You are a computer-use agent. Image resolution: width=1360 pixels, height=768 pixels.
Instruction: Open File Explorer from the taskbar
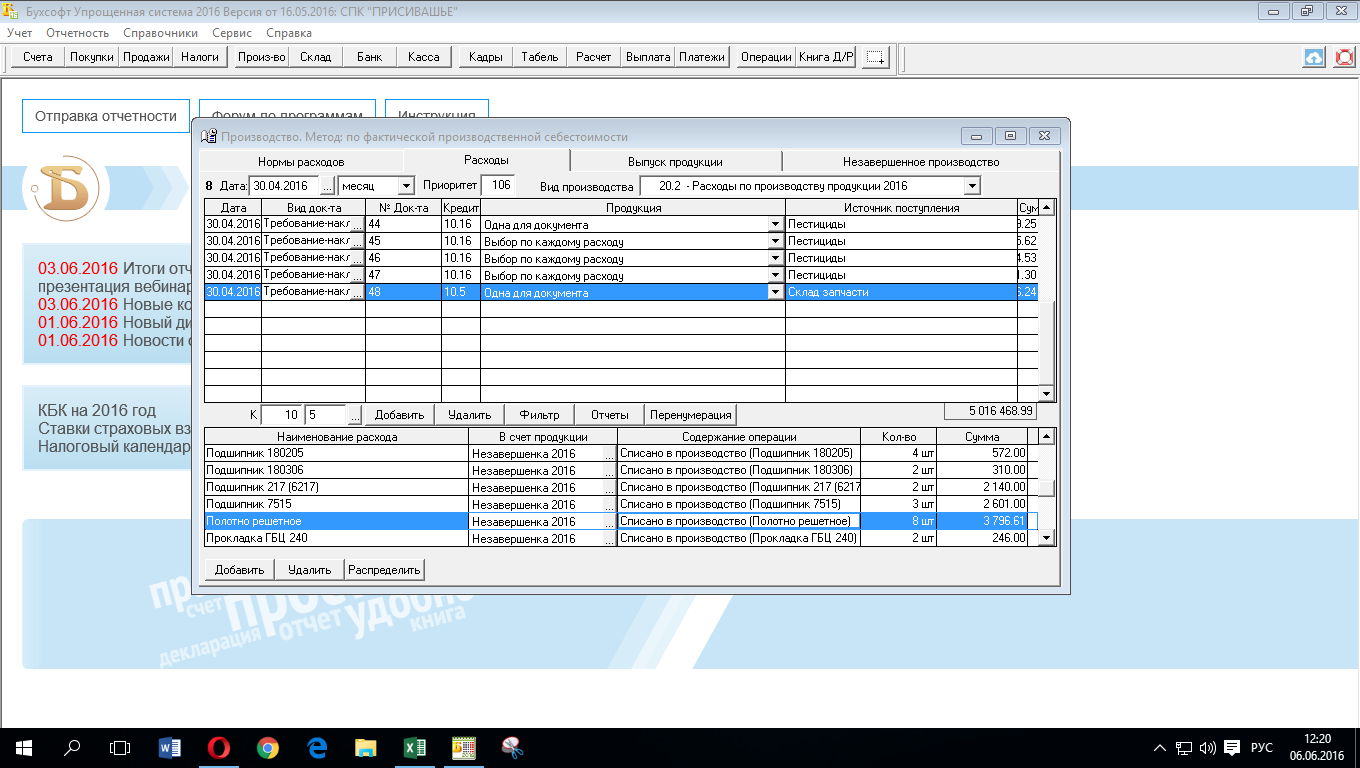coord(365,747)
